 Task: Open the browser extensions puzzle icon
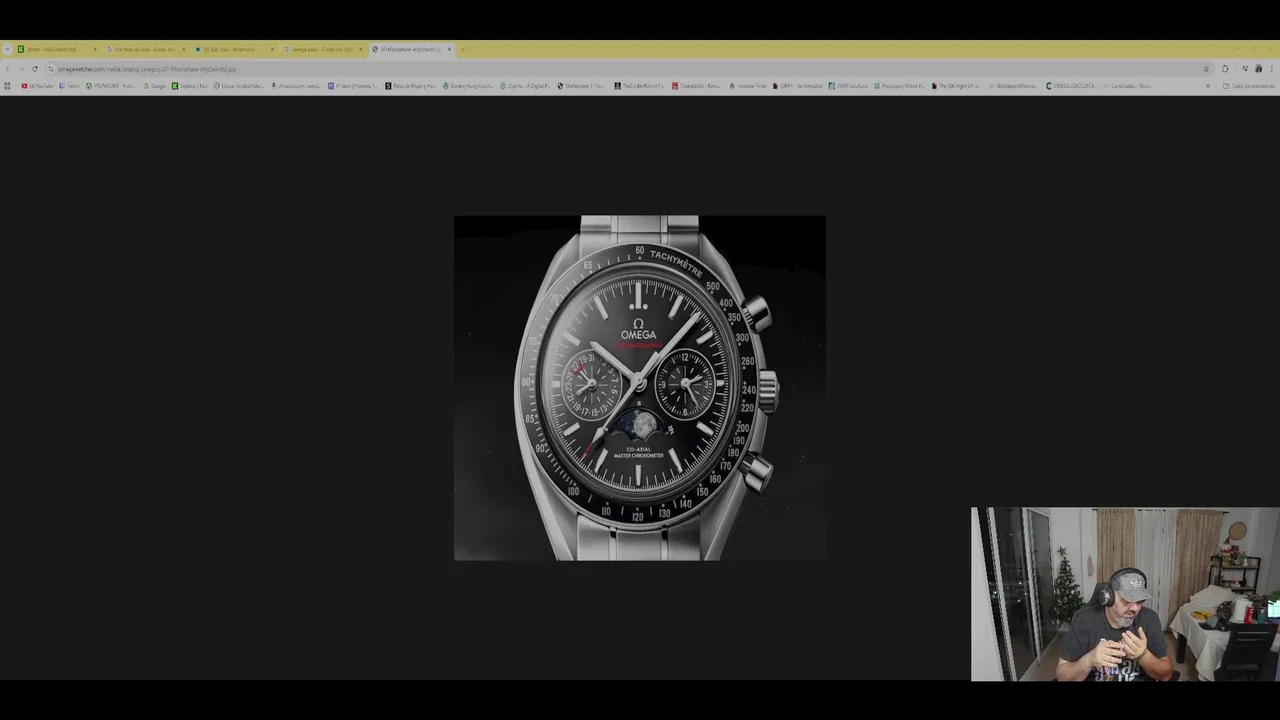tap(1225, 69)
